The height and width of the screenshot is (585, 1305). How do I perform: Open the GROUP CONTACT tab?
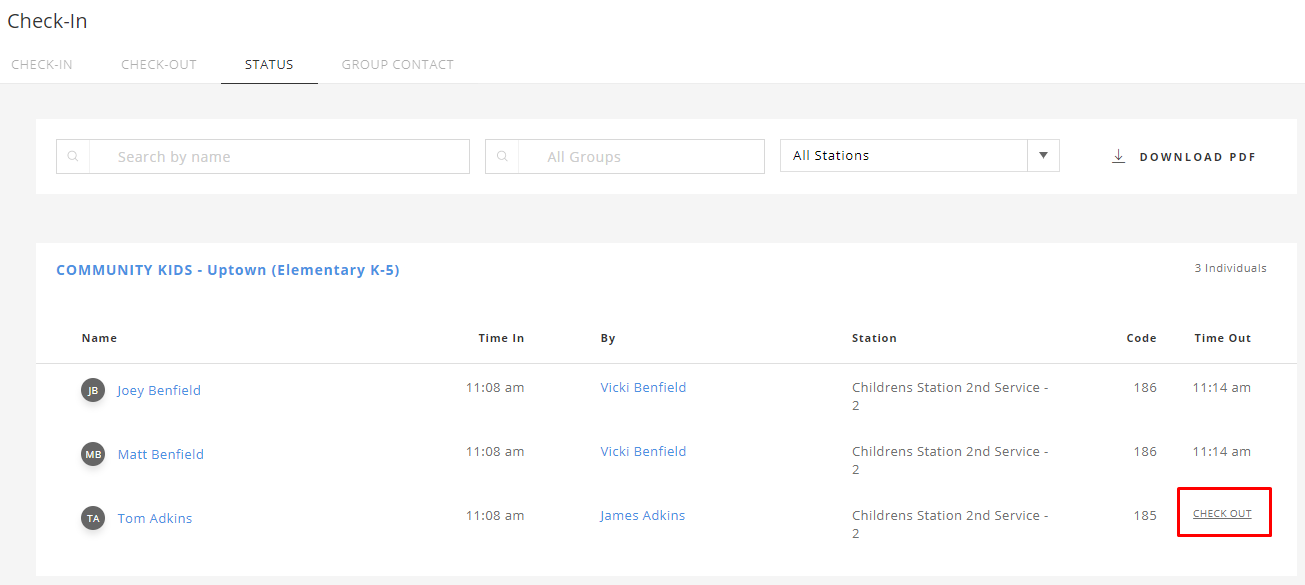pyautogui.click(x=397, y=63)
